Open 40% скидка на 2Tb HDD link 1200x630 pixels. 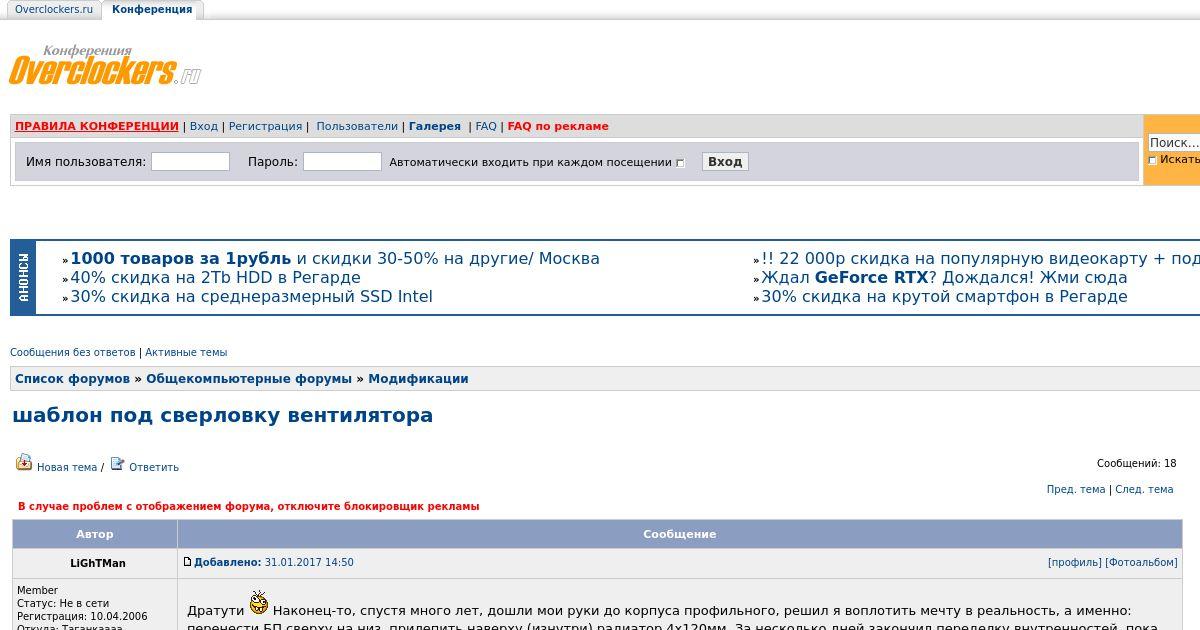(x=215, y=277)
